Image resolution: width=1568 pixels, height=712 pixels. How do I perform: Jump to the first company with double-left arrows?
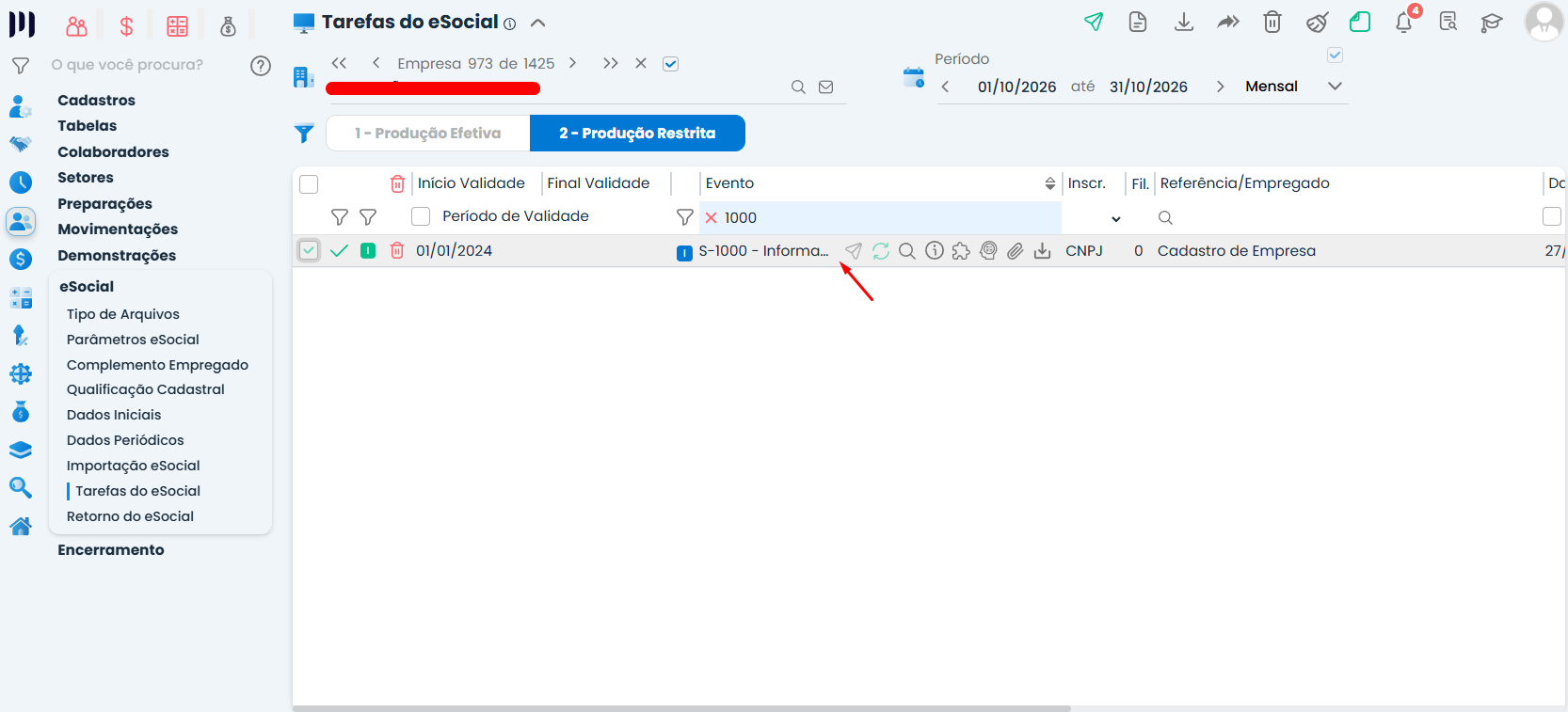[340, 63]
